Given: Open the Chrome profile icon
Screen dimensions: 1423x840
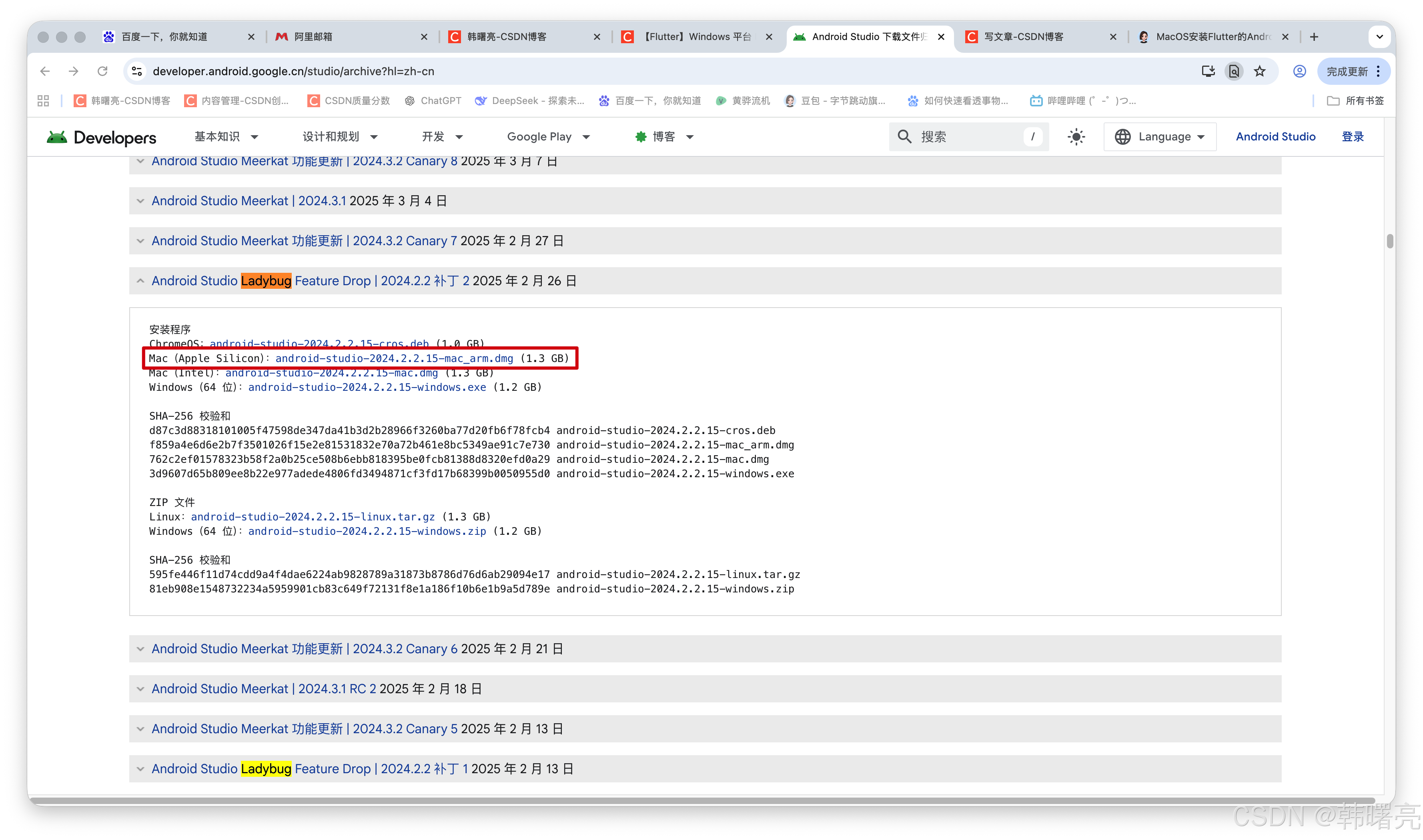Looking at the screenshot, I should [x=1299, y=71].
